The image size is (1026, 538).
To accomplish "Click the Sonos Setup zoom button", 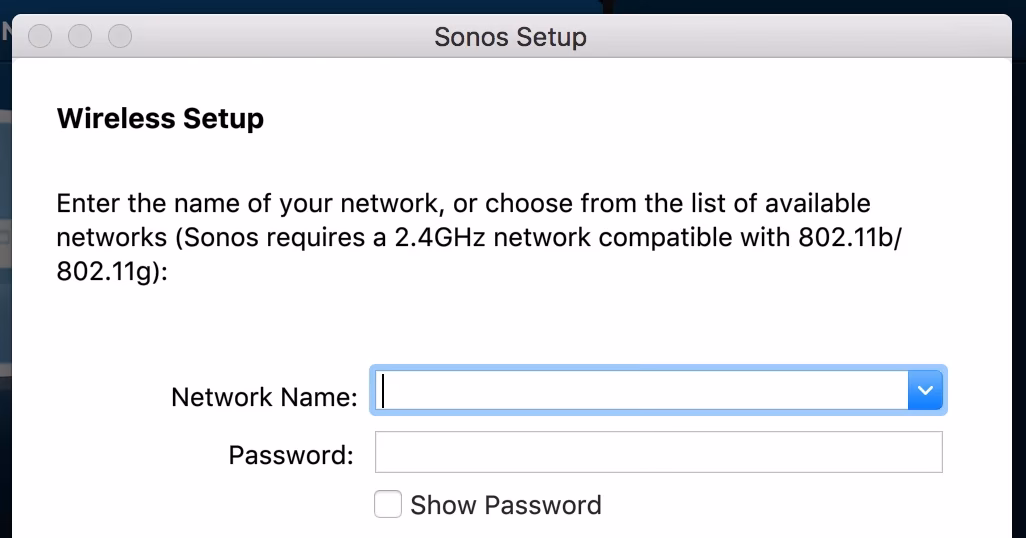I will 120,36.
